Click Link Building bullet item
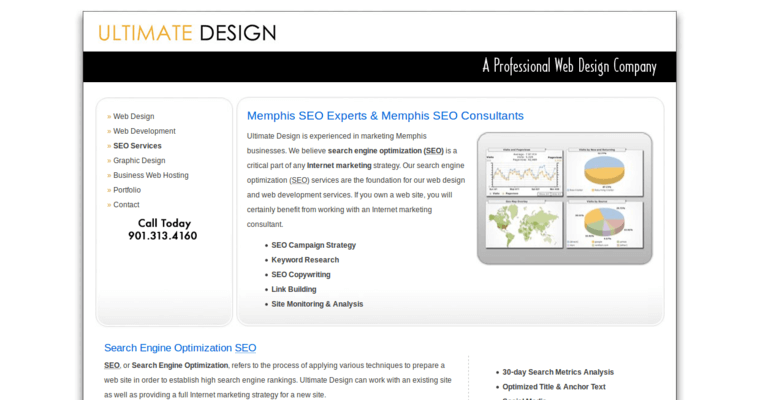 pyautogui.click(x=294, y=289)
